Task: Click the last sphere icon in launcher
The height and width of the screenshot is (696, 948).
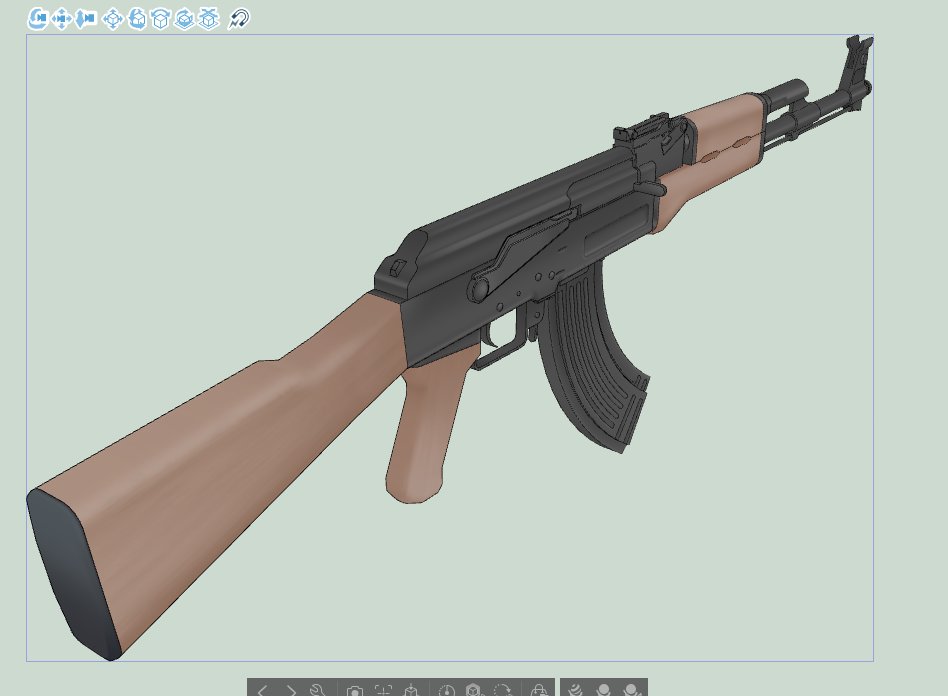Action: pos(632,690)
